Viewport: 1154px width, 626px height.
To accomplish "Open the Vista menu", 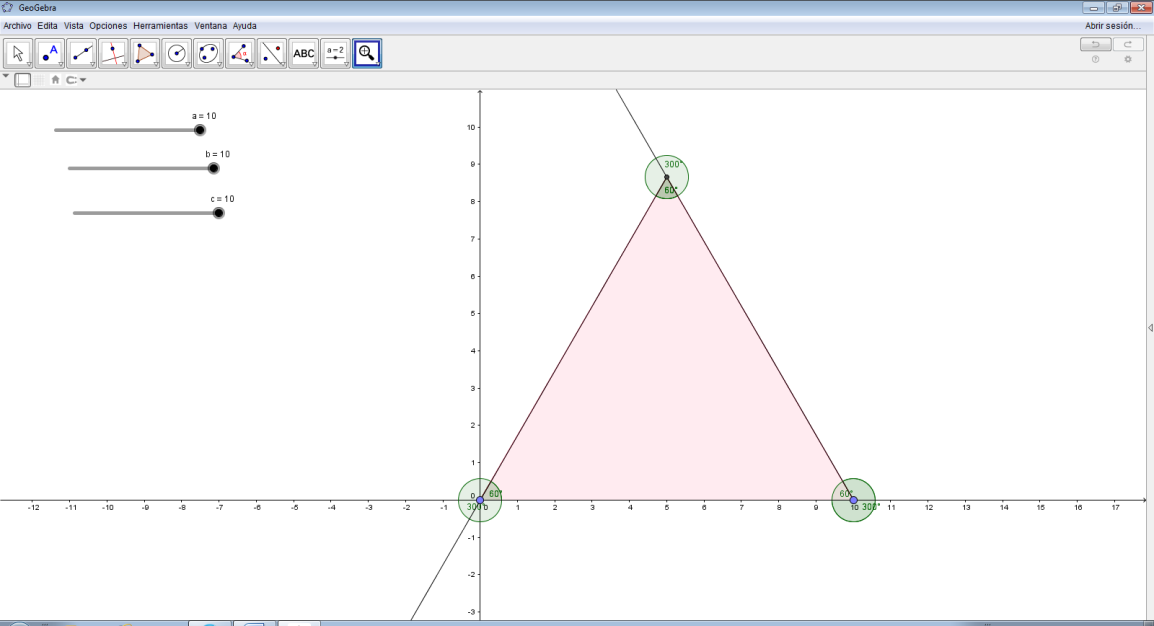I will click(x=74, y=26).
